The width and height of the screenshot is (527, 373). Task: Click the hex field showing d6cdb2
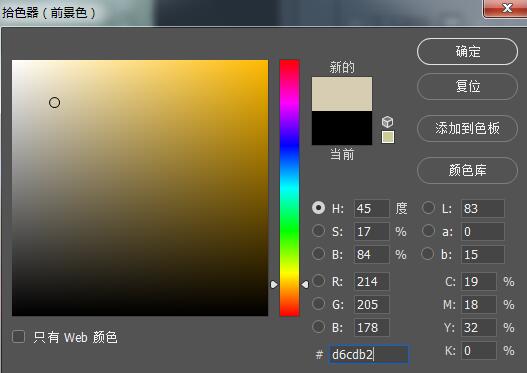coord(369,354)
